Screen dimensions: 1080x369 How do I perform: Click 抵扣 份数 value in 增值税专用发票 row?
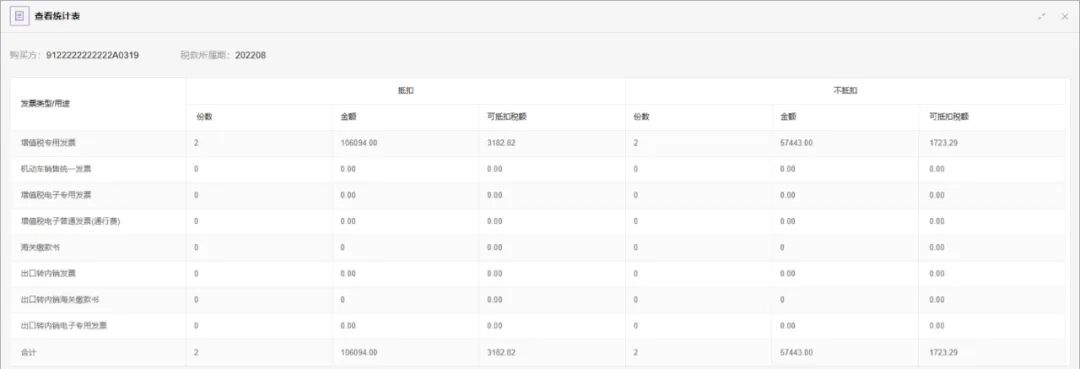(x=197, y=143)
